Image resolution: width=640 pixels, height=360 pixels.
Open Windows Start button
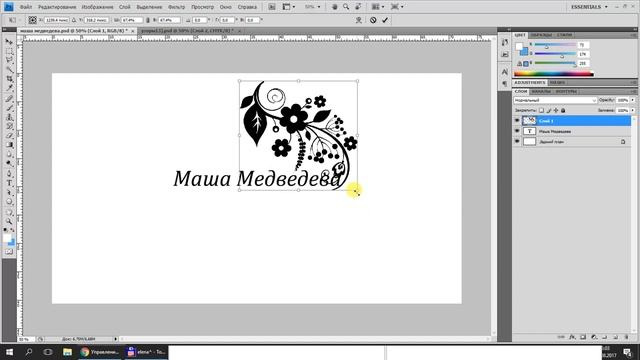click(x=9, y=352)
